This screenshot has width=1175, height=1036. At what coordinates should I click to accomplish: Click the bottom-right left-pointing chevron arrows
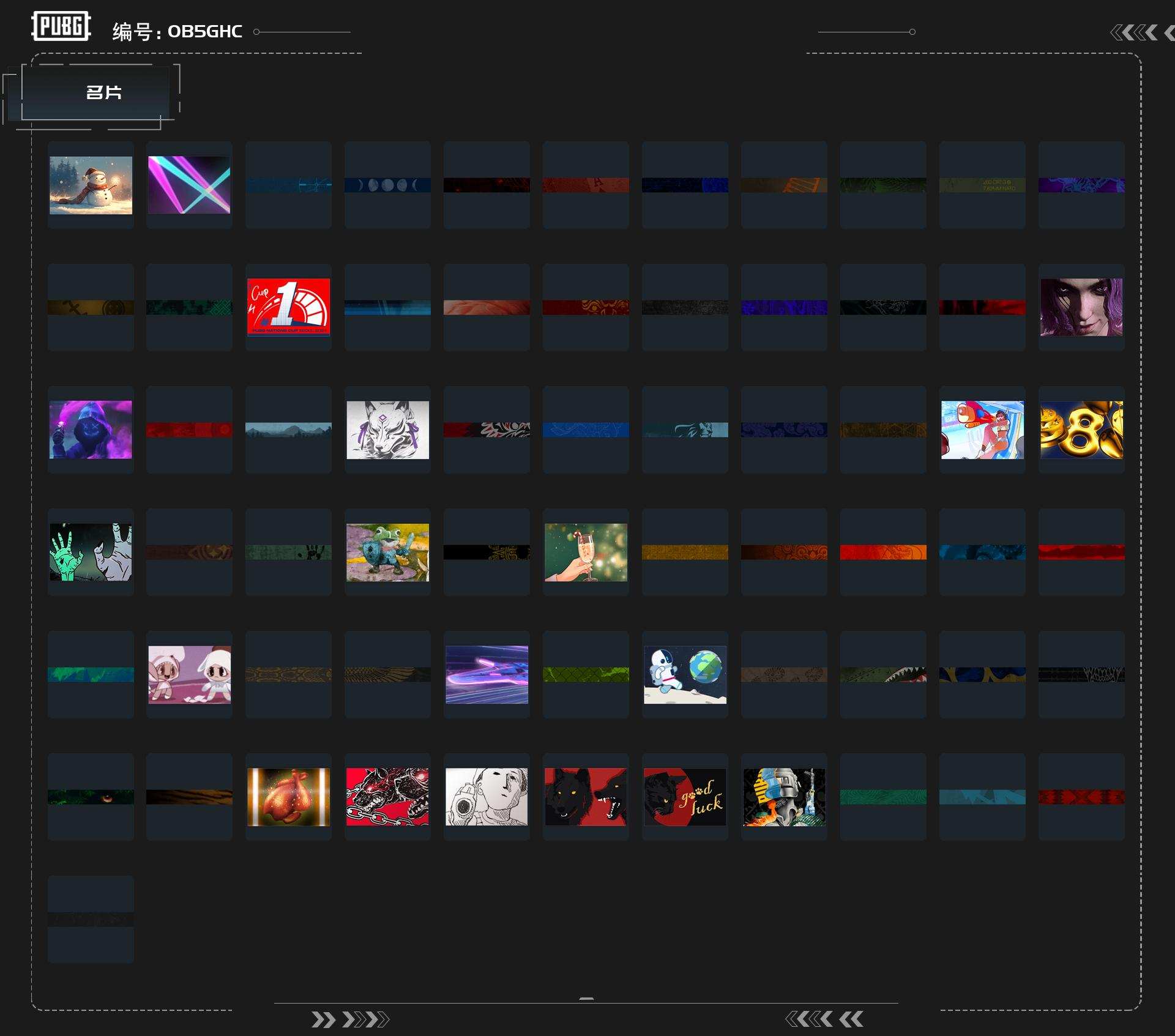tap(824, 1019)
